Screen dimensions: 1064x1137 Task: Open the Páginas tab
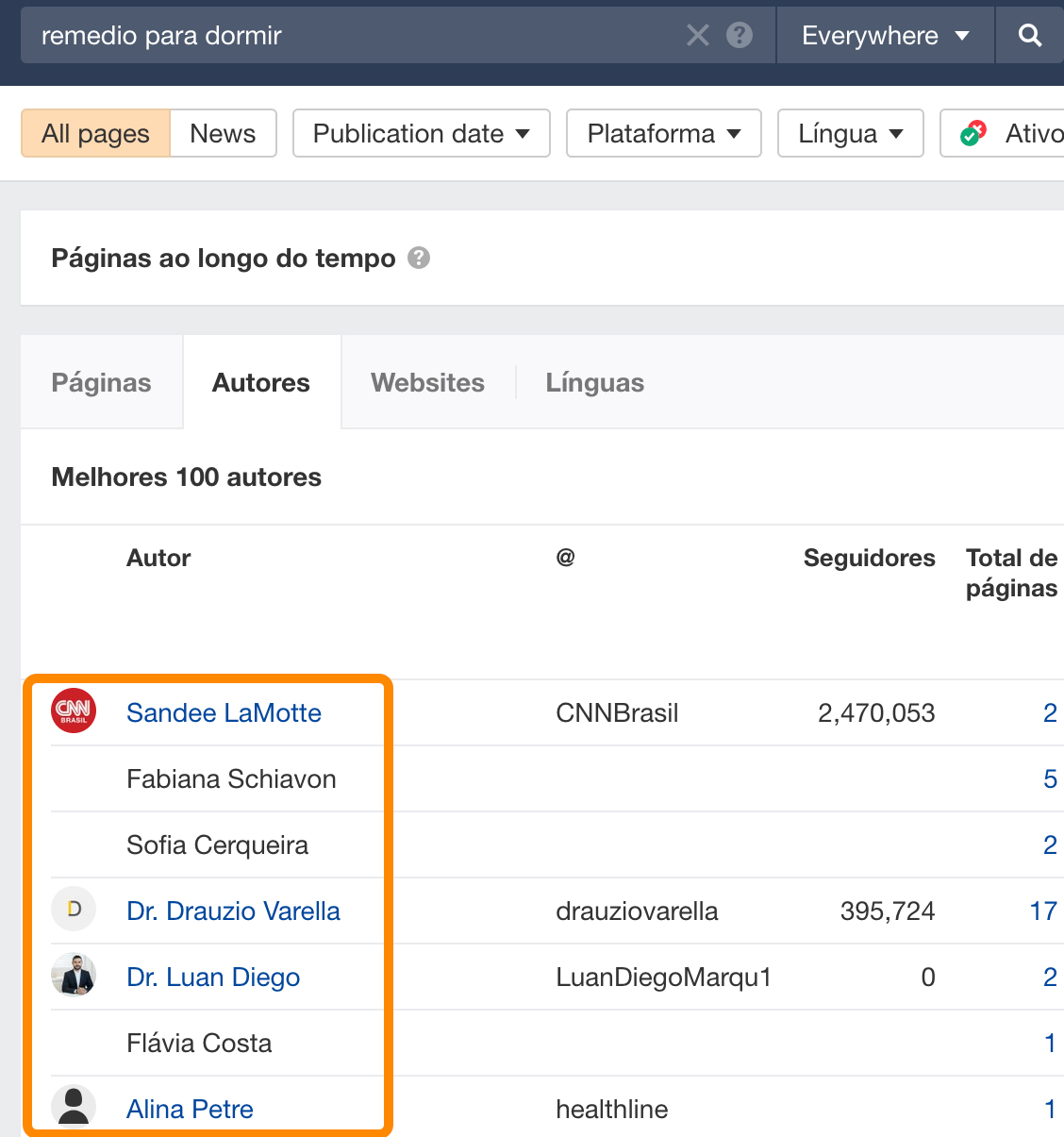101,382
